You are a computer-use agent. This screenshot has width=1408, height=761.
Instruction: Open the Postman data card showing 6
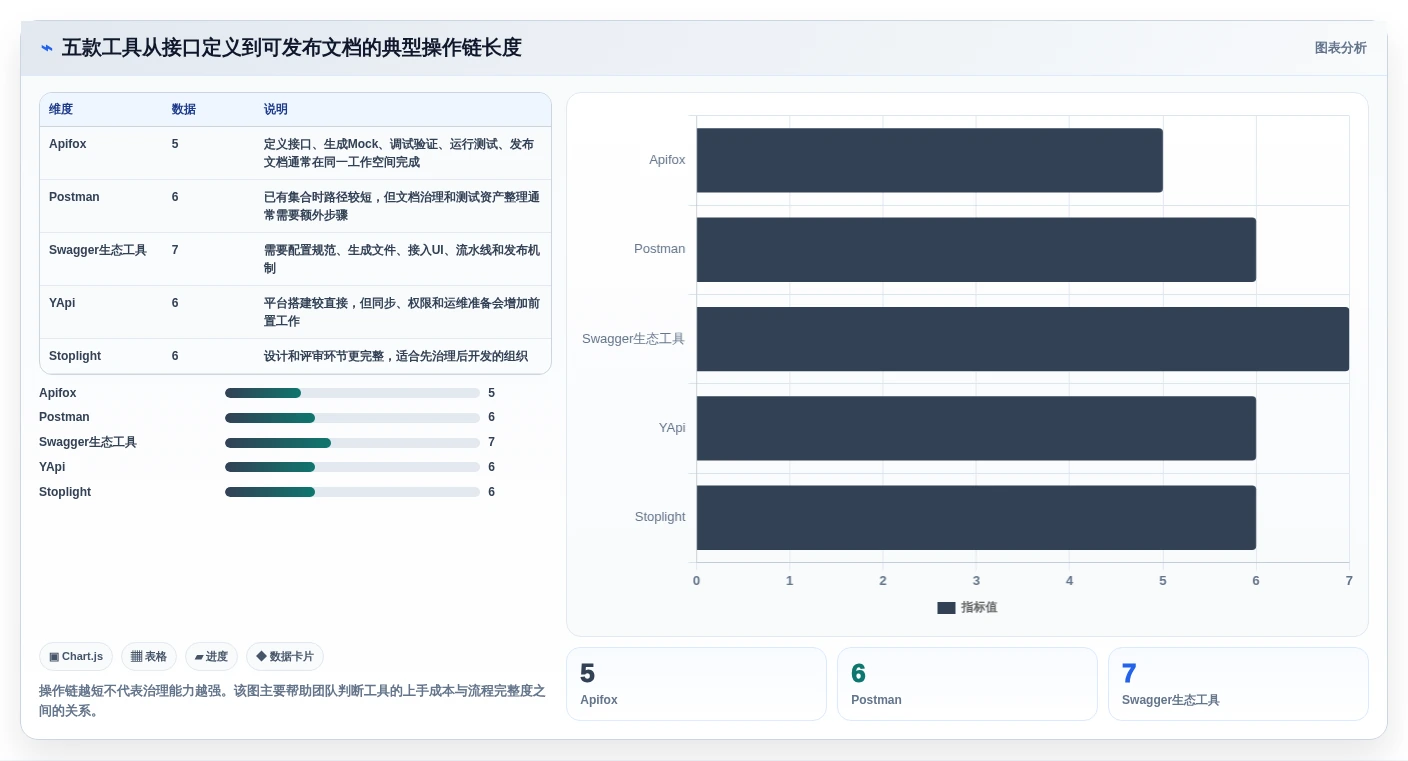tap(967, 684)
